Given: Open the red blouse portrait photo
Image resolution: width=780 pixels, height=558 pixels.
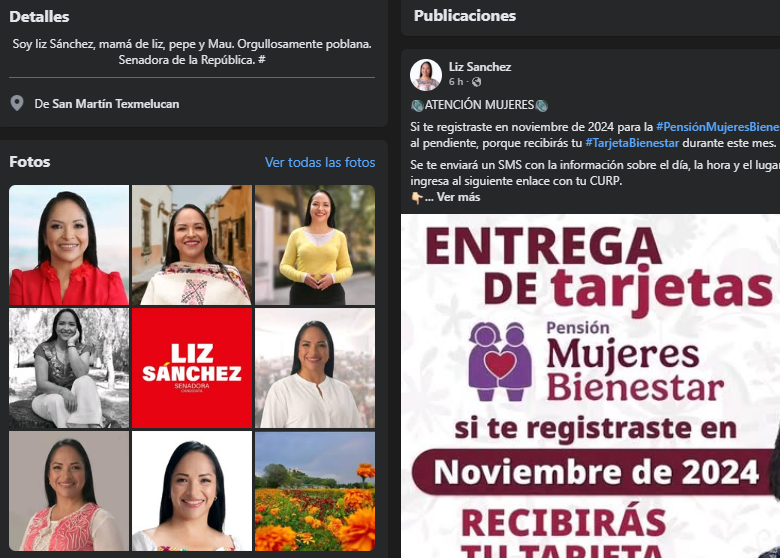Looking at the screenshot, I should click(69, 245).
